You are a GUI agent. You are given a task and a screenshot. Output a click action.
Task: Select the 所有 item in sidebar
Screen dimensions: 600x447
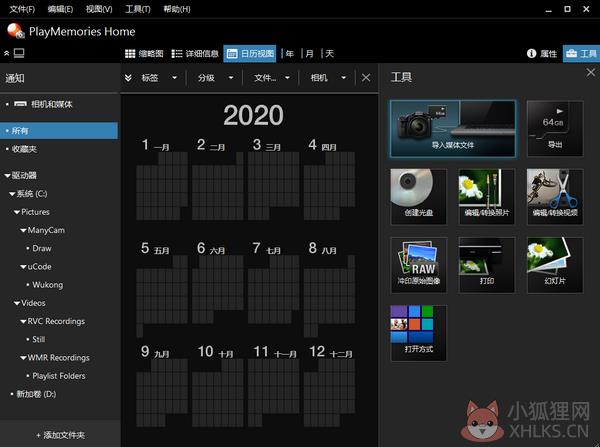point(59,131)
